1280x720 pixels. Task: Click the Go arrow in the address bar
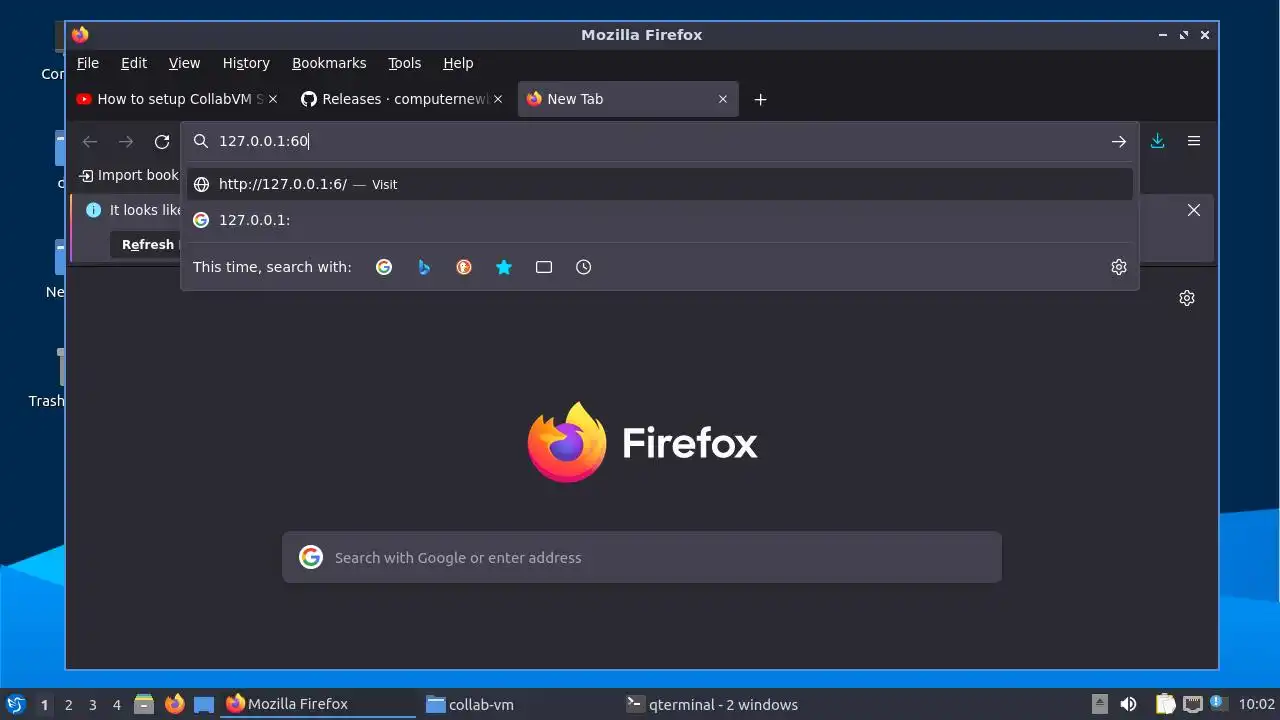pos(1119,141)
